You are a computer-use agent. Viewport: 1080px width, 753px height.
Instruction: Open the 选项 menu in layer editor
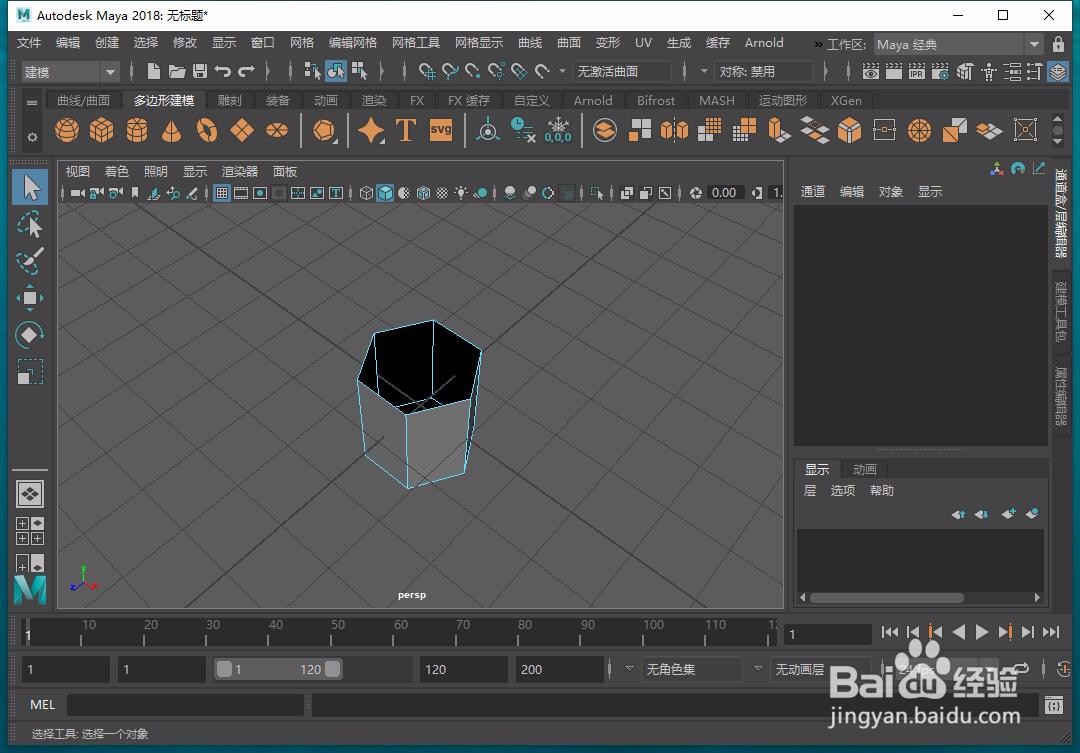pyautogui.click(x=842, y=491)
